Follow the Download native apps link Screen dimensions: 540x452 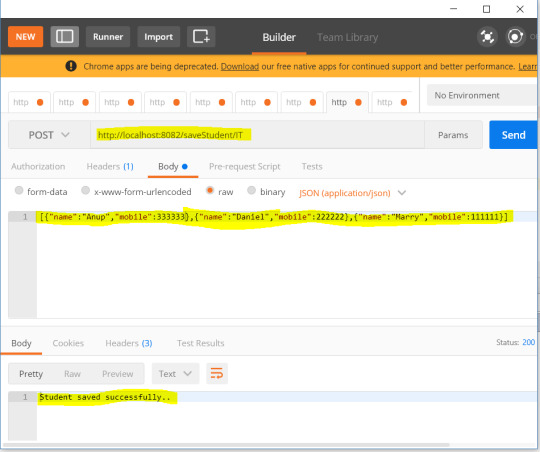point(240,66)
